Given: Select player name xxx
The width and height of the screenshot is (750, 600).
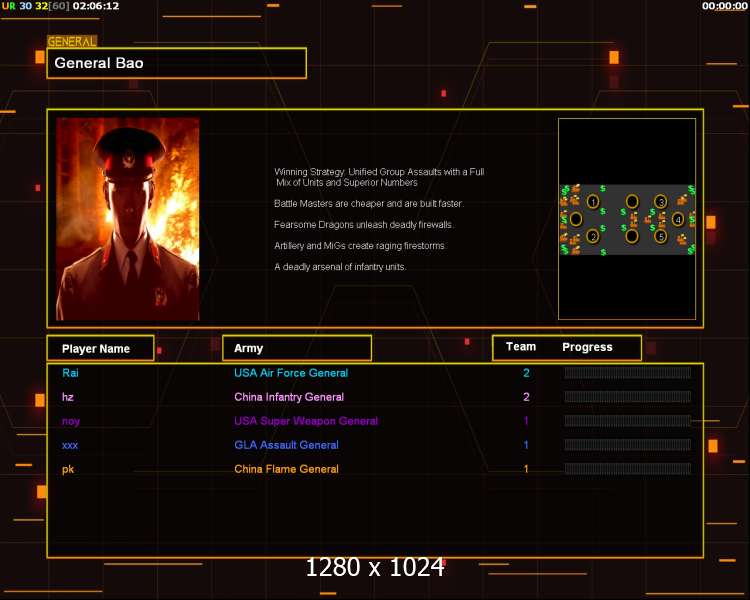Looking at the screenshot, I should tap(70, 445).
